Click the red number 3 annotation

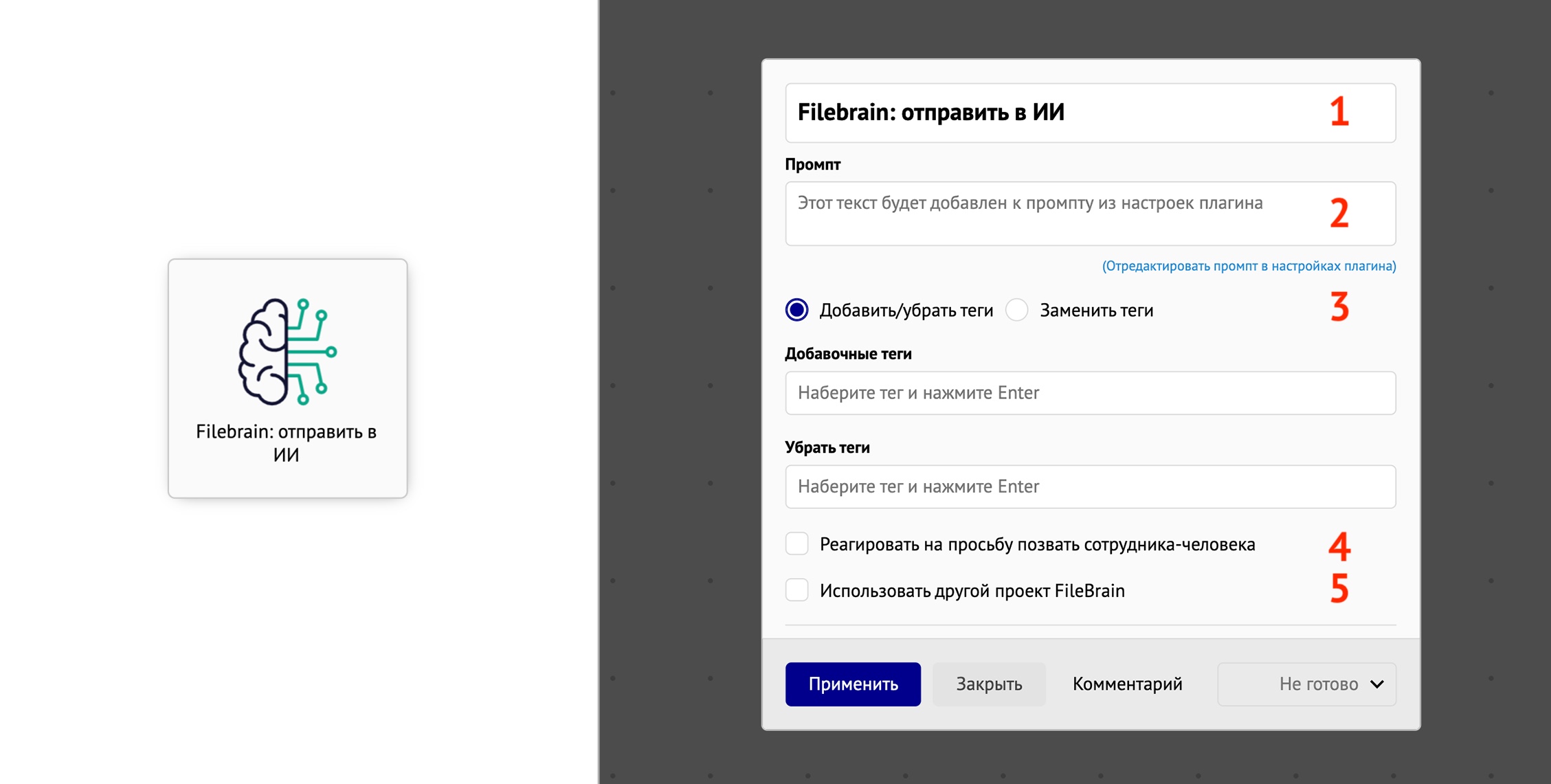click(x=1339, y=306)
